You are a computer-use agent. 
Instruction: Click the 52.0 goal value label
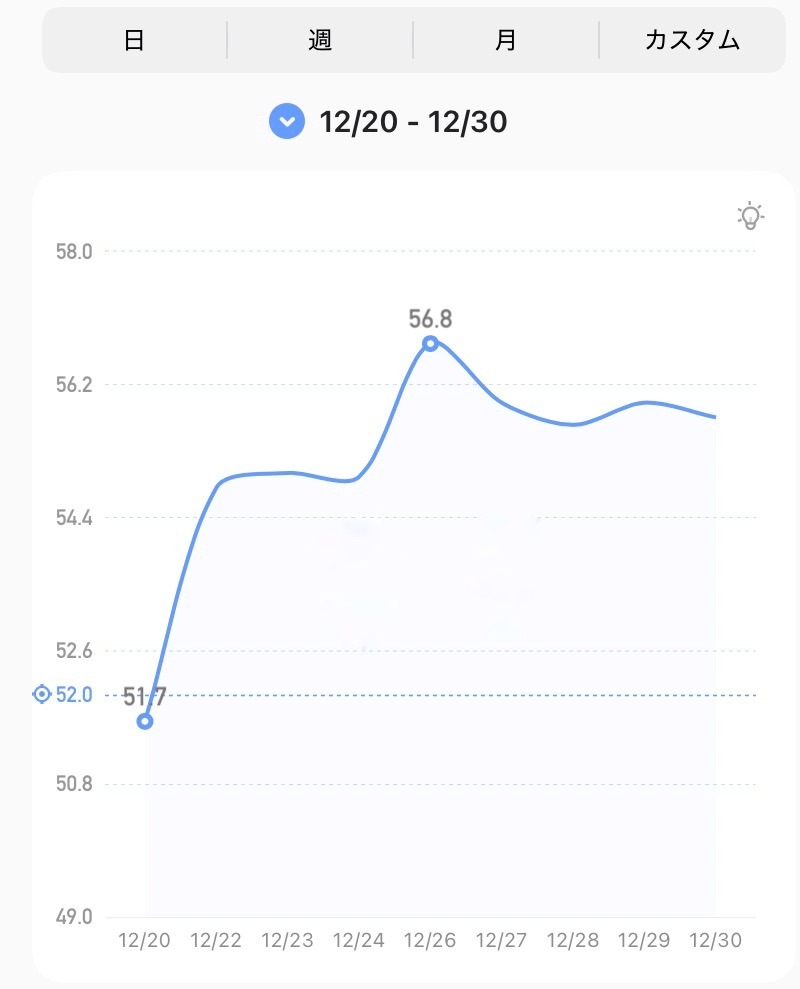pyautogui.click(x=74, y=694)
